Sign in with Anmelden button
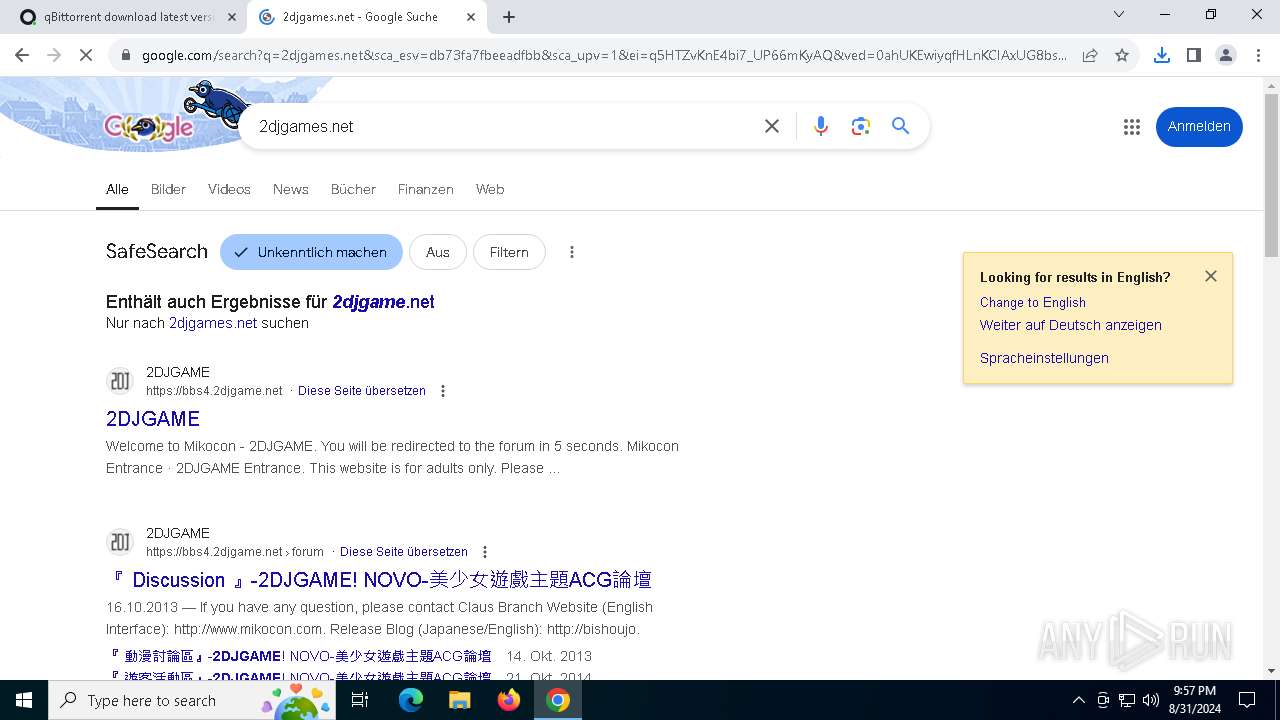The height and width of the screenshot is (720, 1280). click(1199, 126)
